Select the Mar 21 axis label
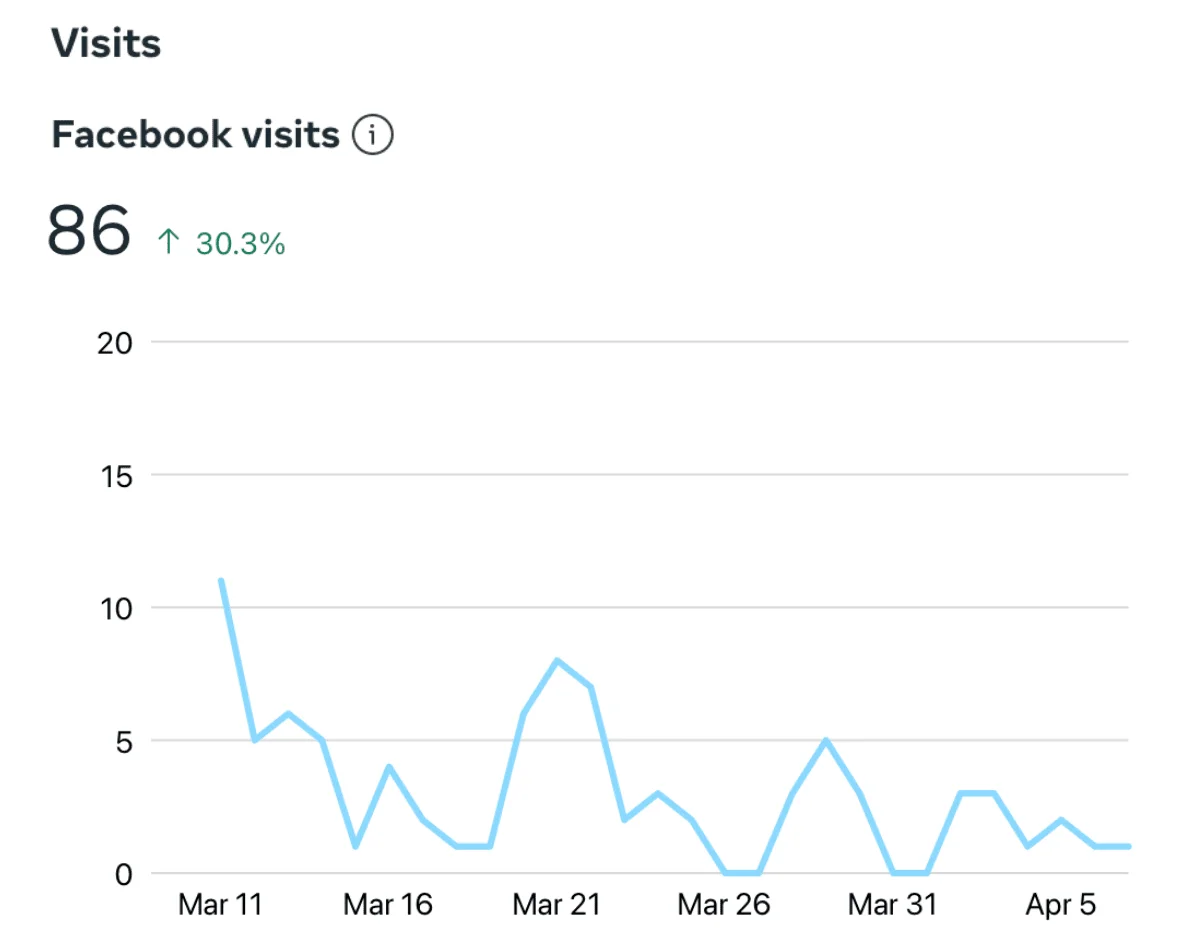 [557, 905]
